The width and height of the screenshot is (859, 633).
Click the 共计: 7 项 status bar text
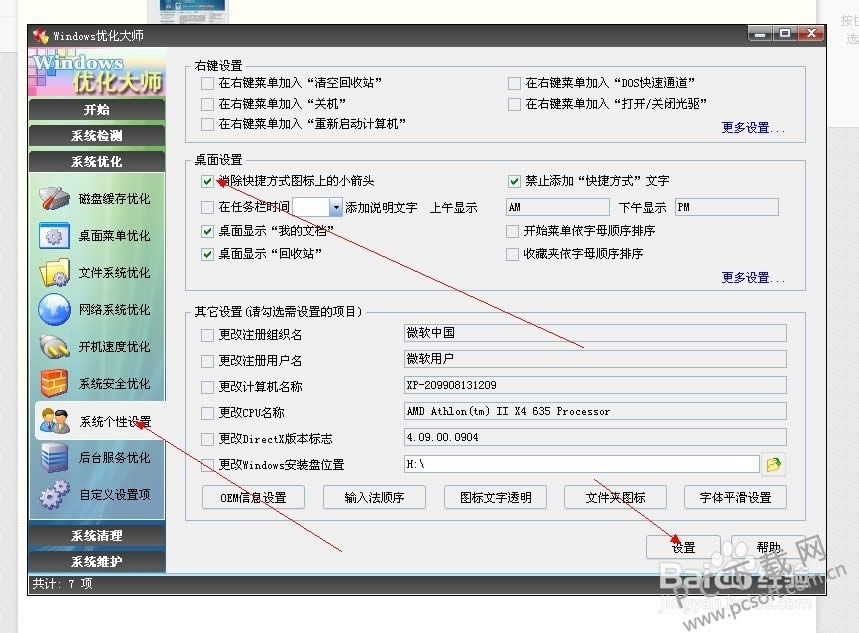[x=62, y=584]
